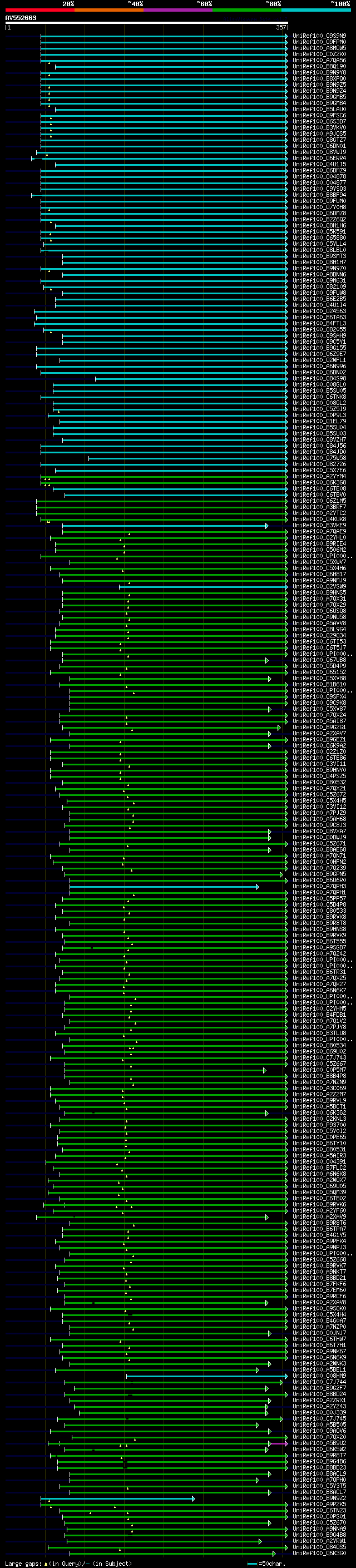356x1568 pixels.
Task: Click the cyan arrowhead ending the UniRef100_B3VKE9 bar
Action: coord(266,525)
